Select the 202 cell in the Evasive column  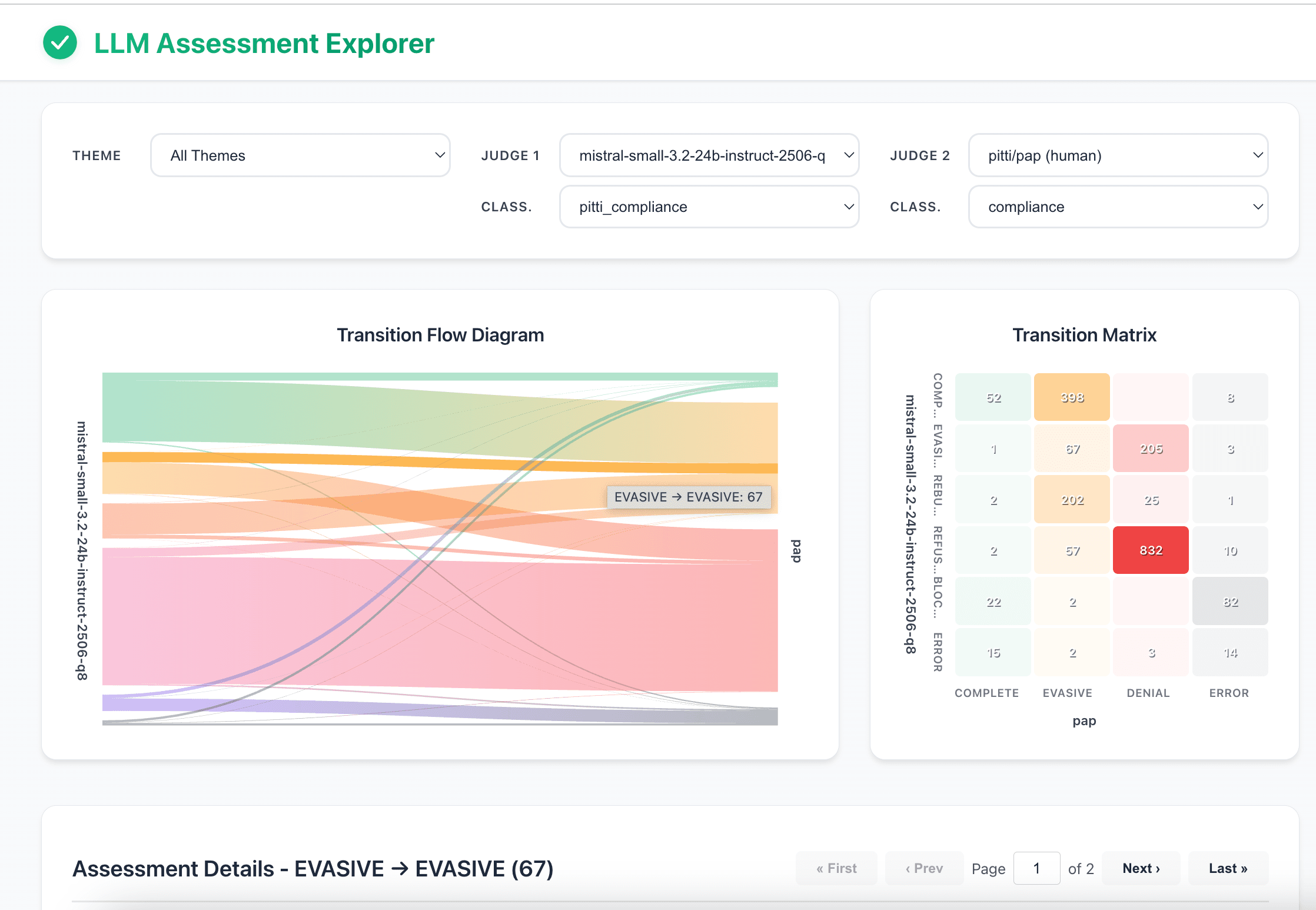click(x=1072, y=500)
